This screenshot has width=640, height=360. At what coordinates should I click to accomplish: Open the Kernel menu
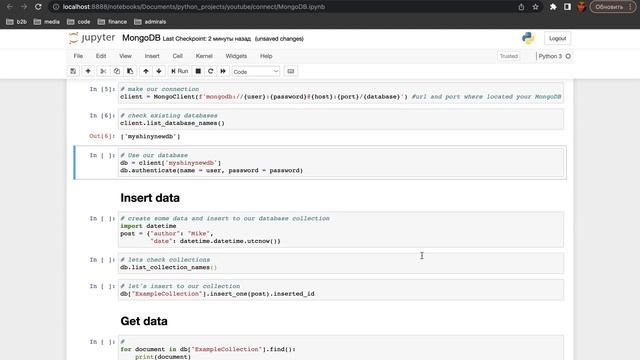click(204, 56)
